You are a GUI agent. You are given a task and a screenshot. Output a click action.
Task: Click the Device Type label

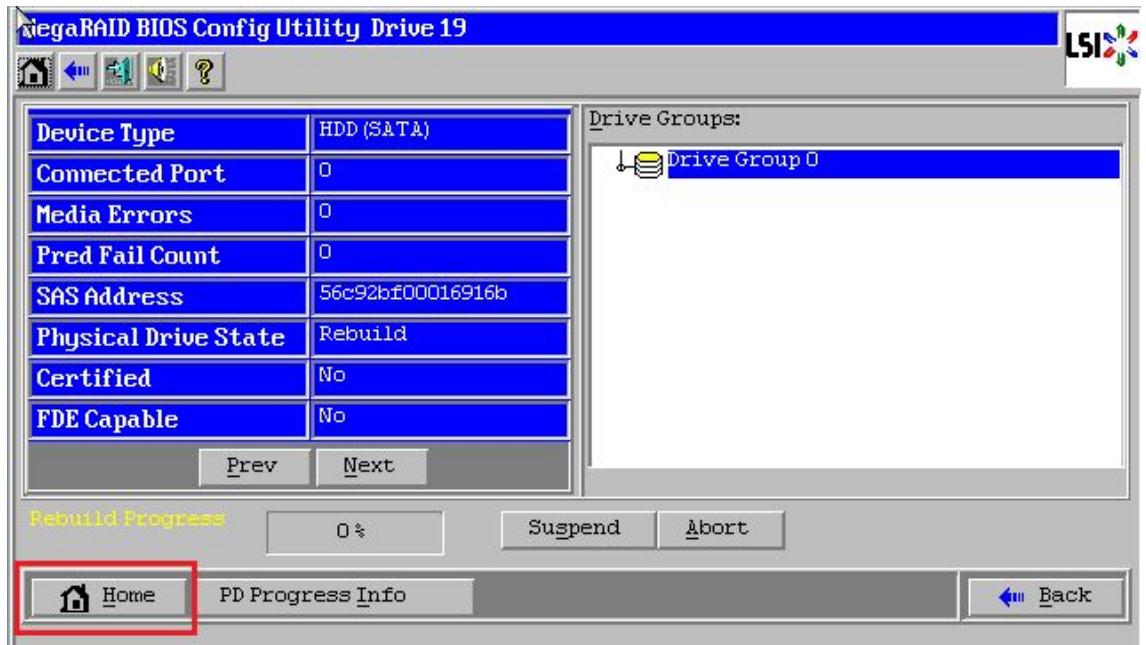point(106,133)
